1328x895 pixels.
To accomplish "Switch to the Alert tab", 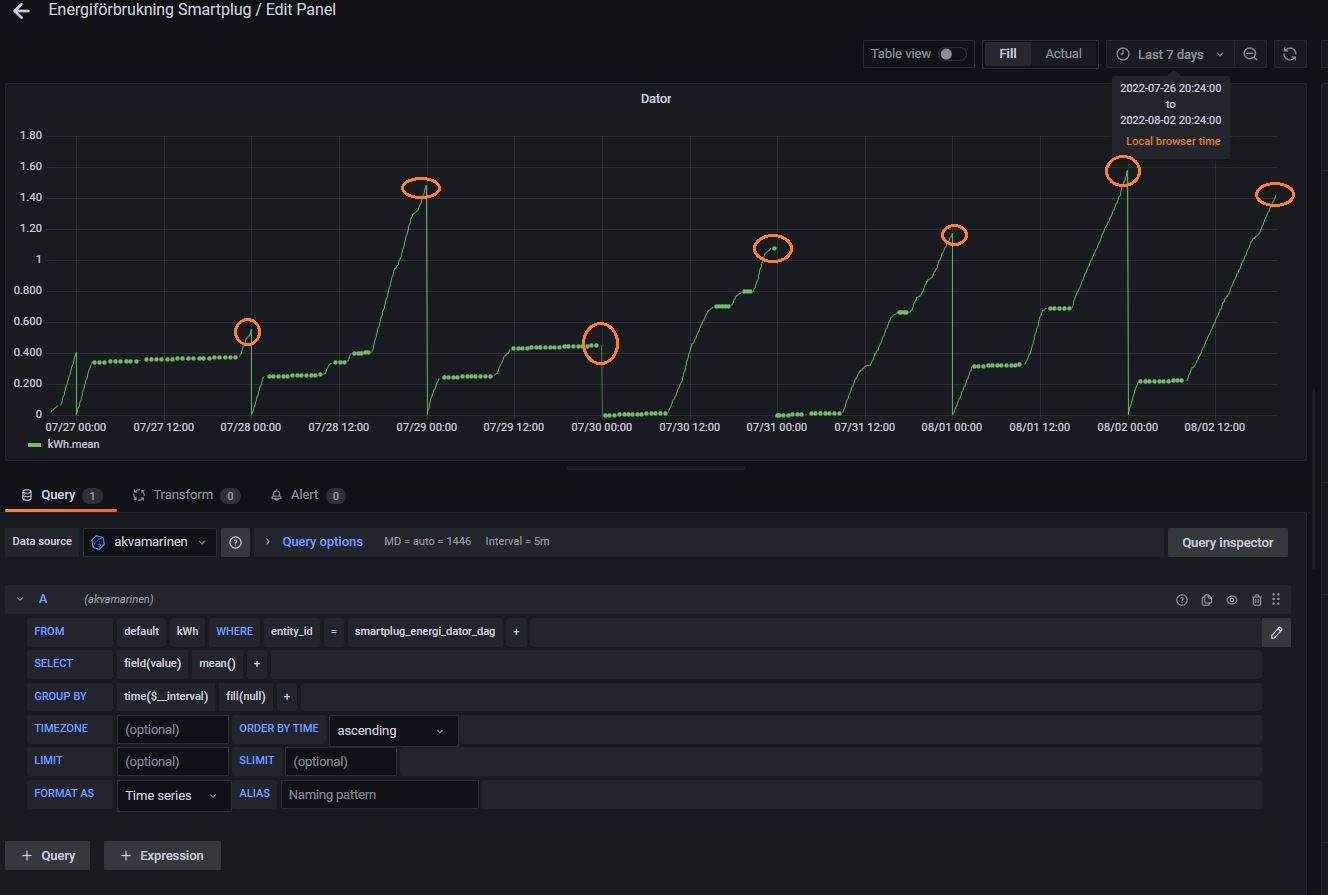I will (307, 494).
